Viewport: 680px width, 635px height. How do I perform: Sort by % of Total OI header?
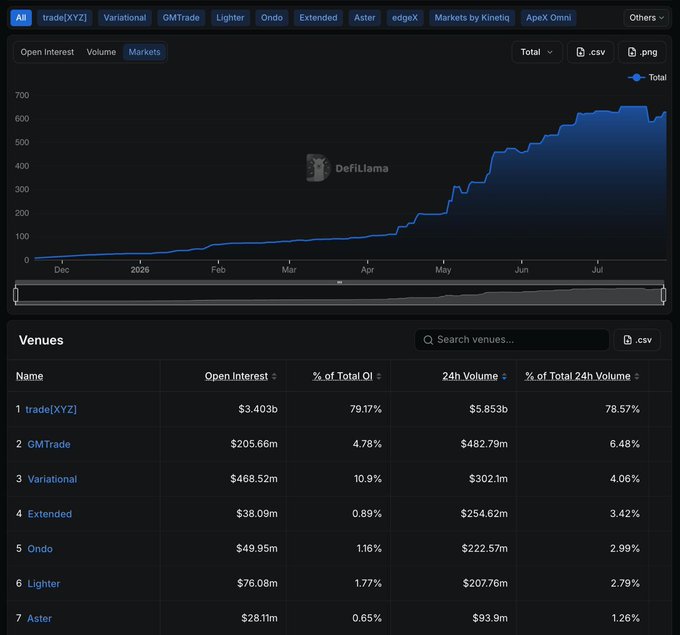(343, 376)
